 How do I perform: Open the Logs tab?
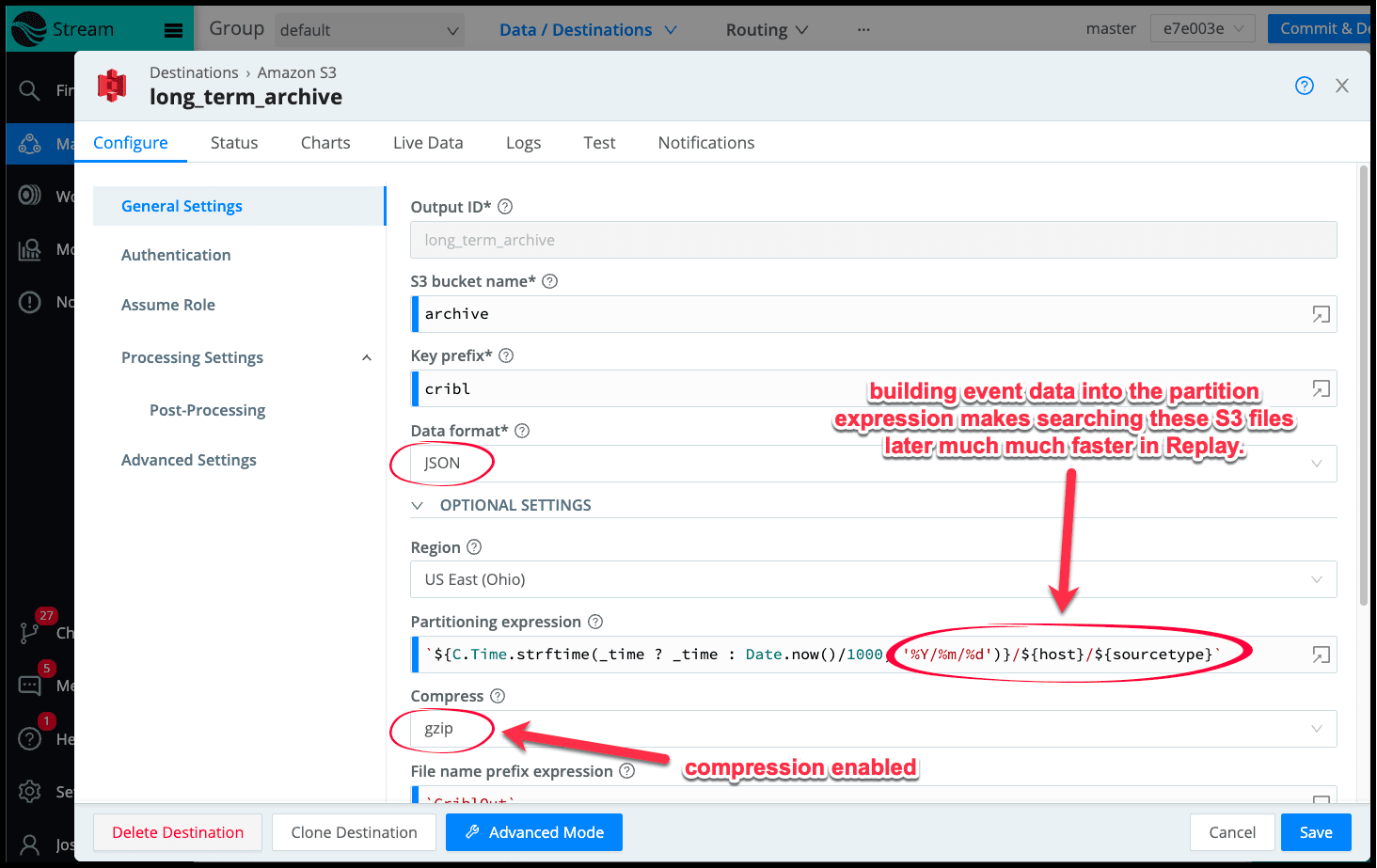(x=523, y=143)
